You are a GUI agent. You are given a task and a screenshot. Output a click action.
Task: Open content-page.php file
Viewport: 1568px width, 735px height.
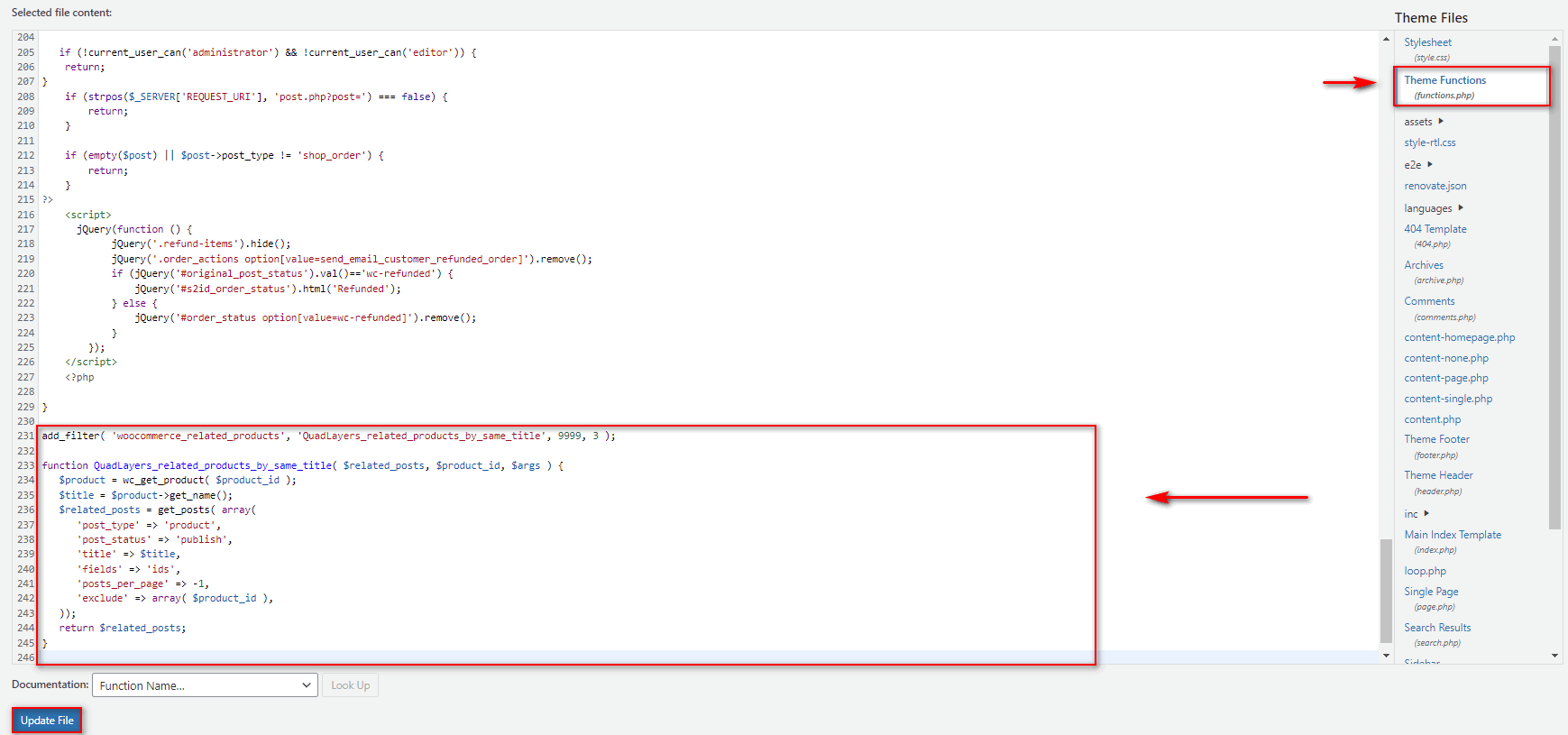pos(1446,378)
